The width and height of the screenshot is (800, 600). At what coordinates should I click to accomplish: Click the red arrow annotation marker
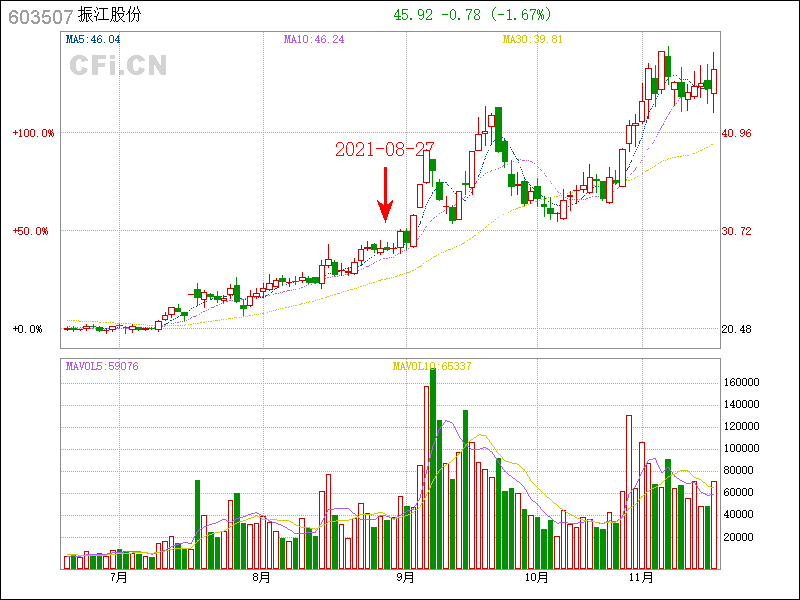[x=385, y=195]
